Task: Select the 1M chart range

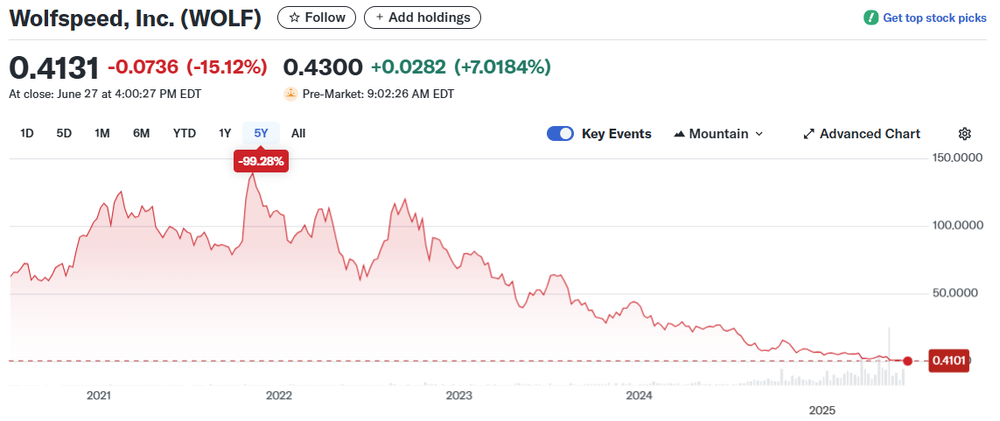Action: point(102,133)
